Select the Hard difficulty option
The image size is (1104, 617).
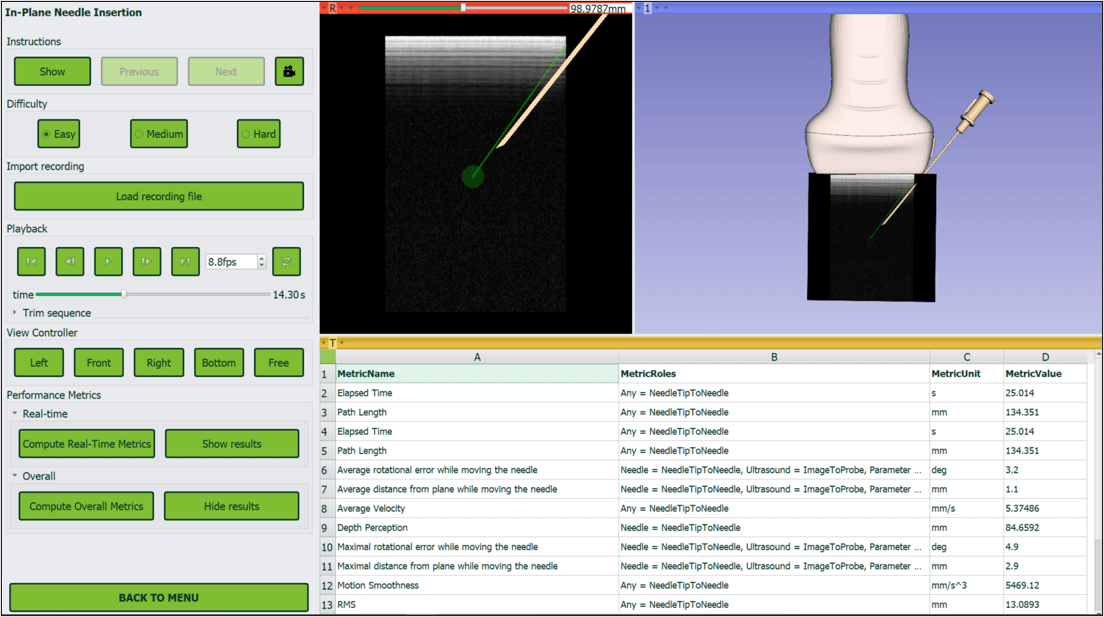tap(258, 134)
